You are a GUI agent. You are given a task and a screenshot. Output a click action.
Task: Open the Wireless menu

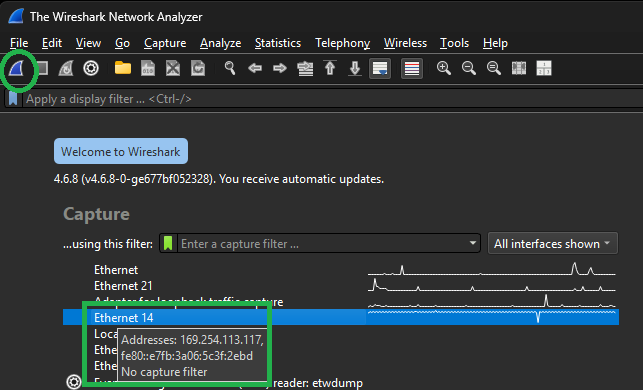(x=405, y=43)
